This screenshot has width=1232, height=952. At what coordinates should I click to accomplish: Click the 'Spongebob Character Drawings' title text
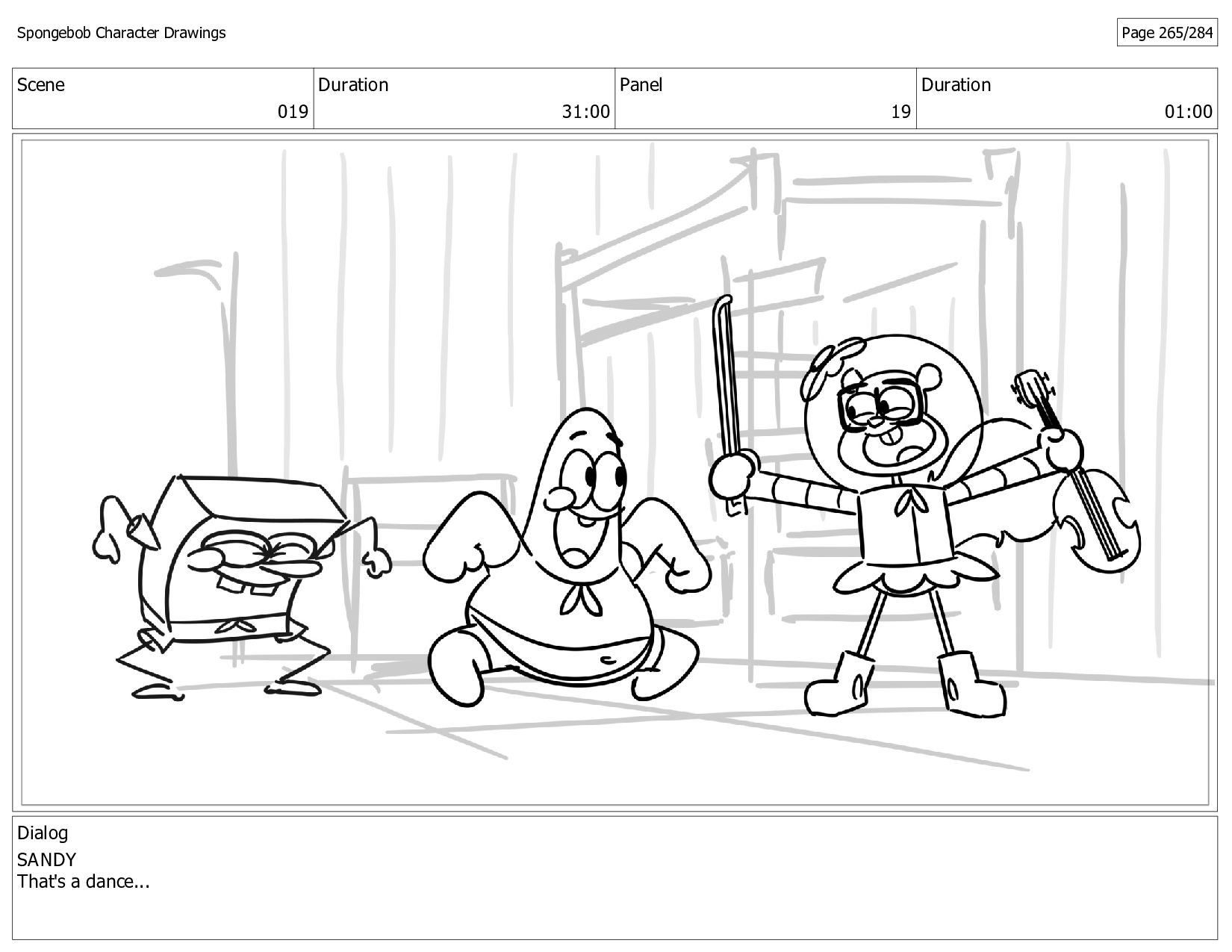pyautogui.click(x=121, y=33)
